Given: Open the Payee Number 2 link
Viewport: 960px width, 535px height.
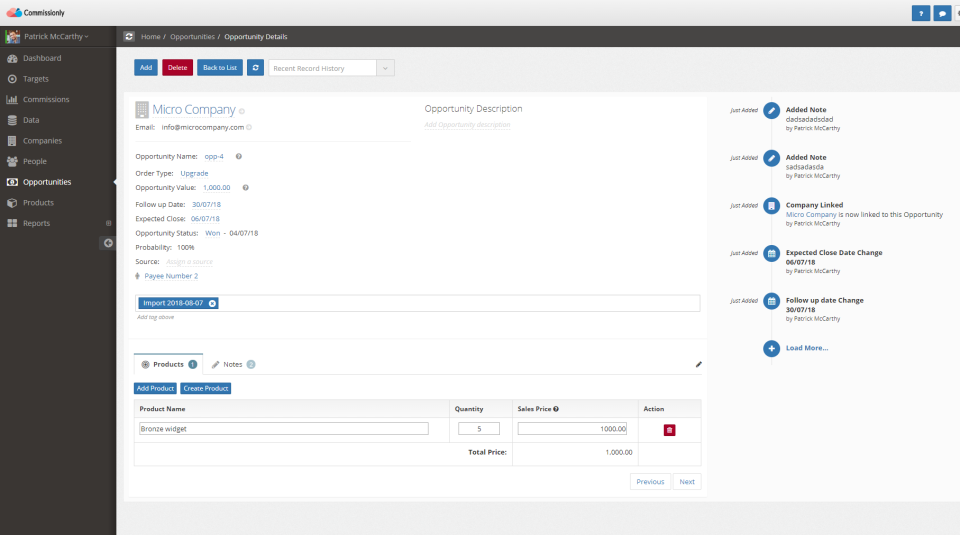Looking at the screenshot, I should [171, 276].
